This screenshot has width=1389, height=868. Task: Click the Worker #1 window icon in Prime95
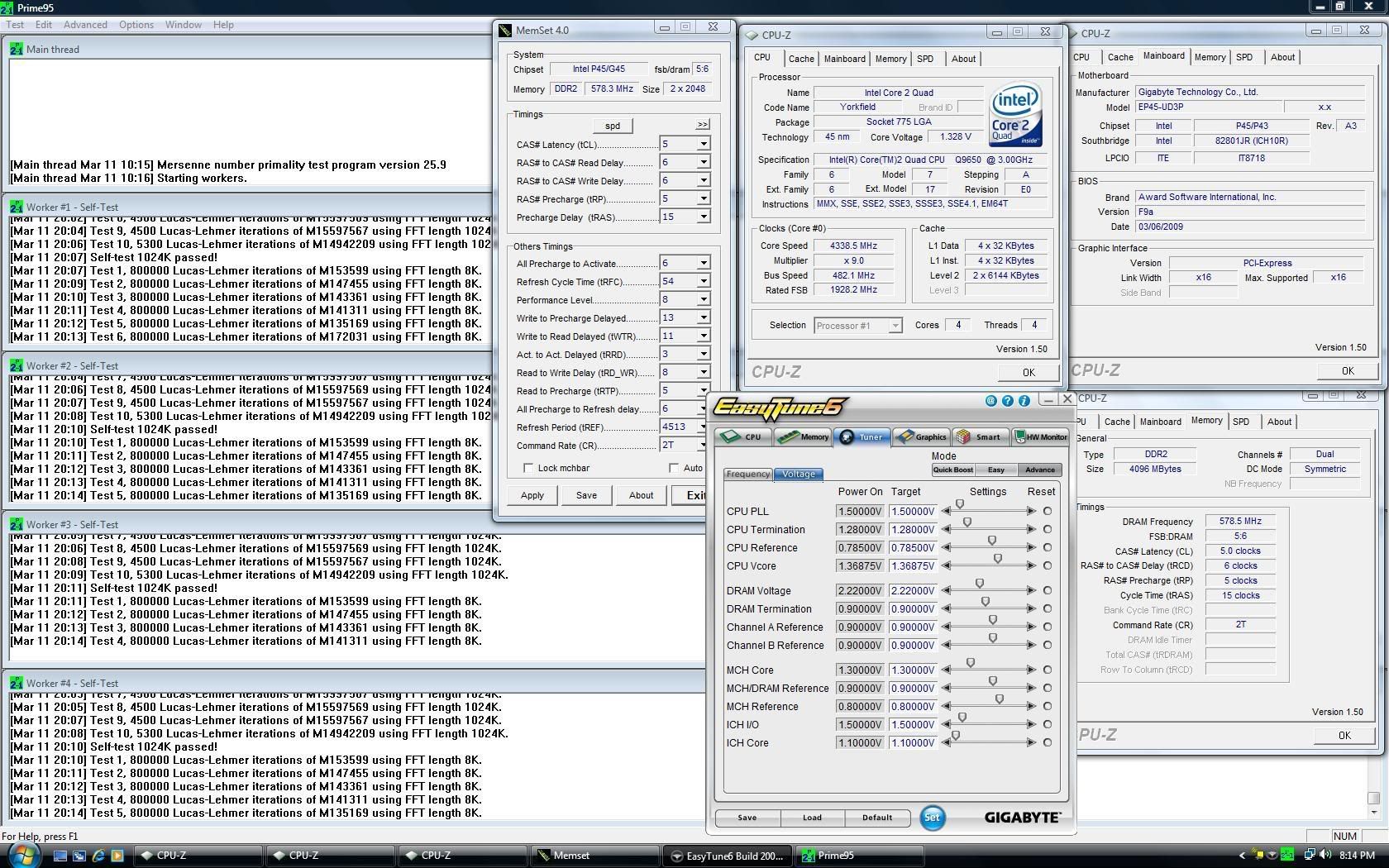click(x=17, y=207)
